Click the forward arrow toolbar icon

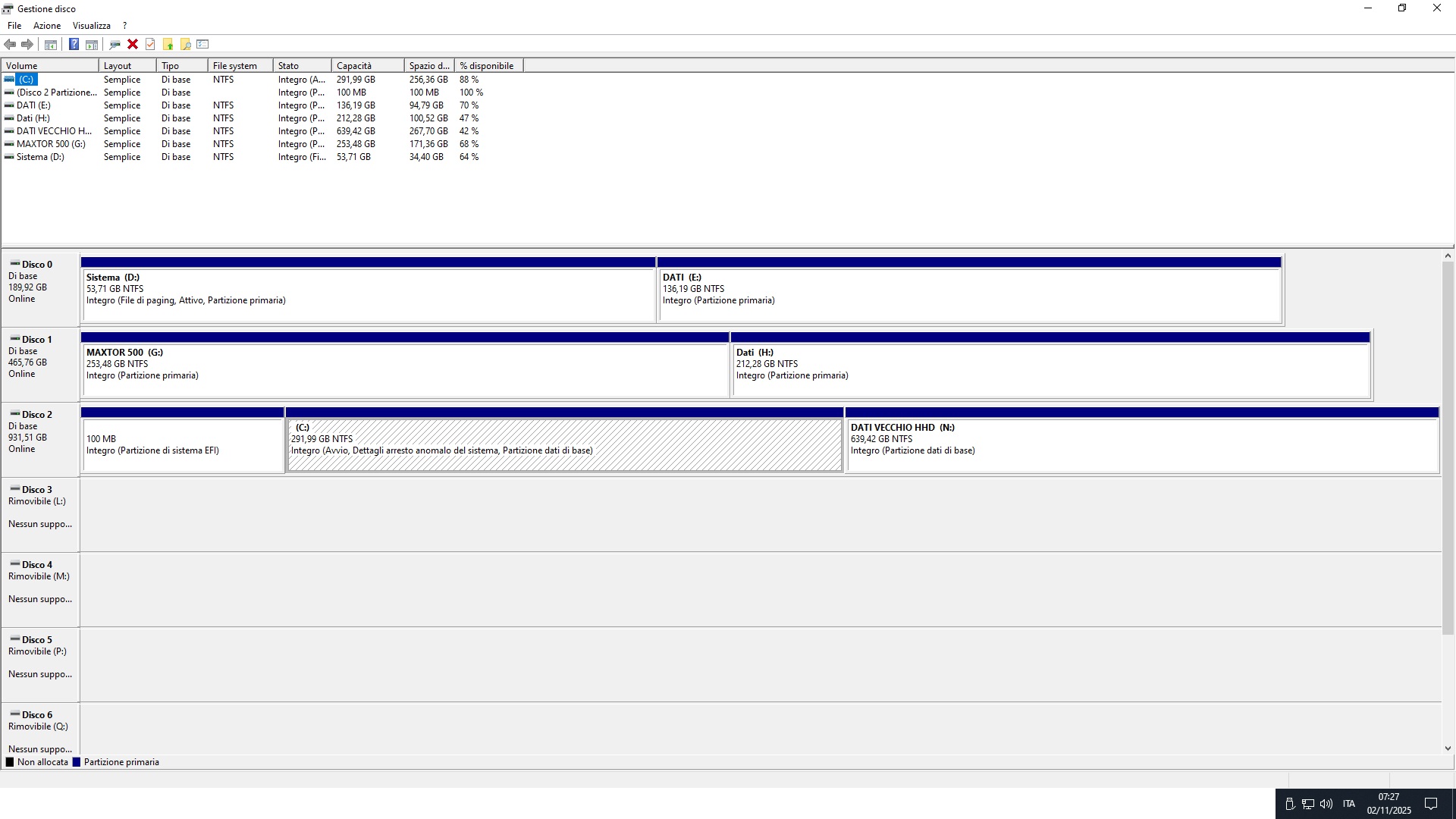click(x=27, y=44)
